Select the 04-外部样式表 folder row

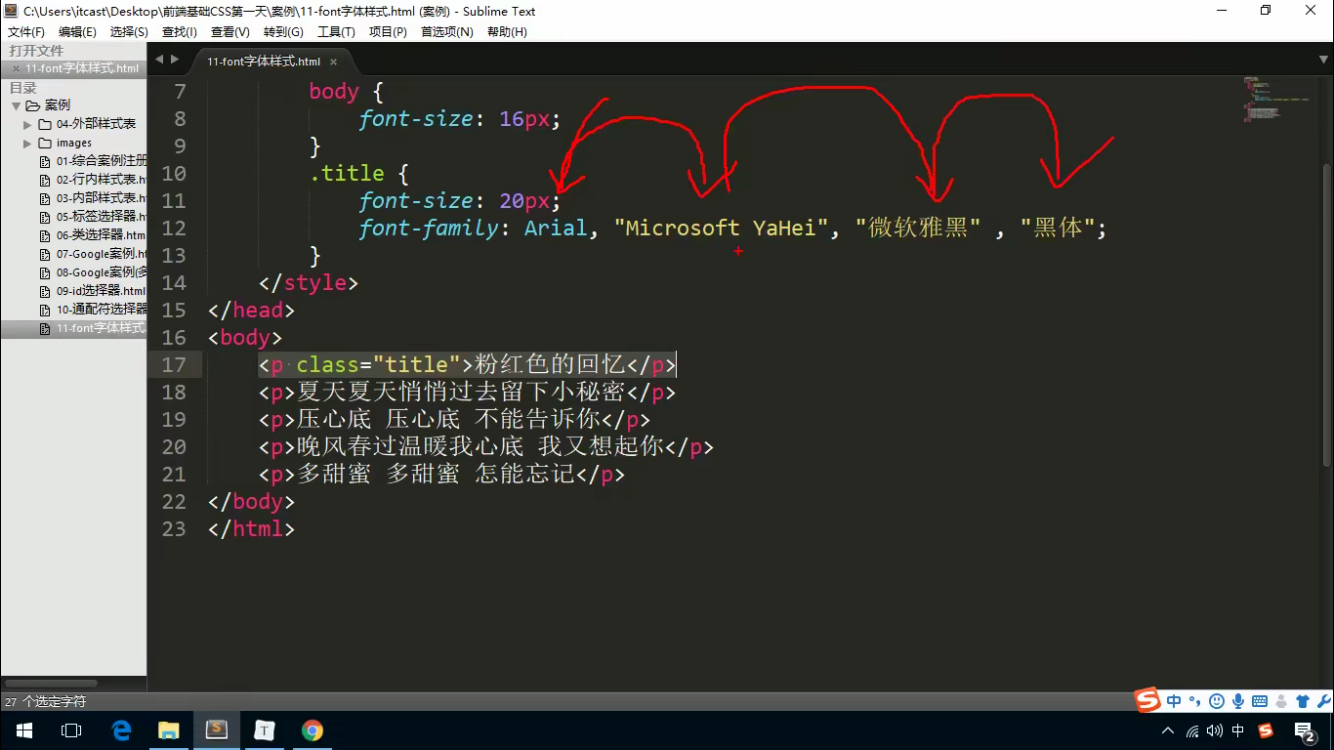[74, 124]
